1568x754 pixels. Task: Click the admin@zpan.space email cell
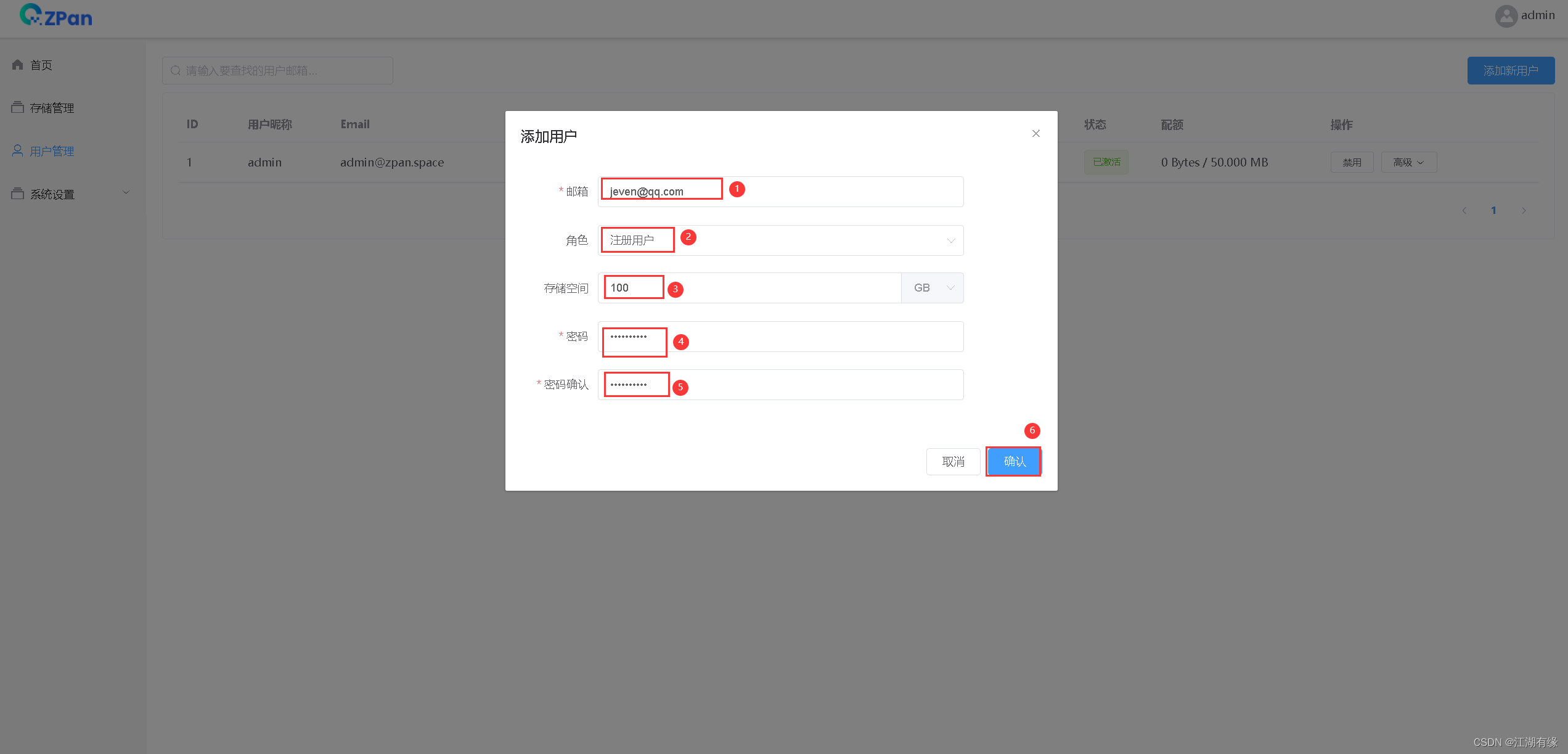tap(392, 162)
